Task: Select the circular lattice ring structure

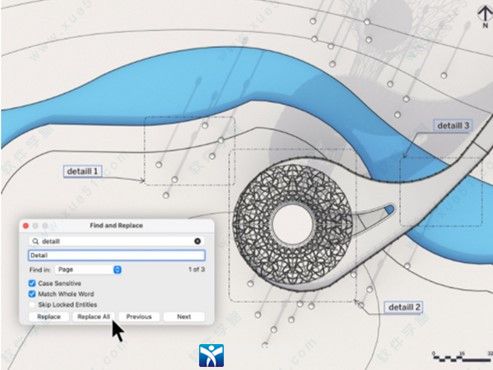Action: [292, 224]
